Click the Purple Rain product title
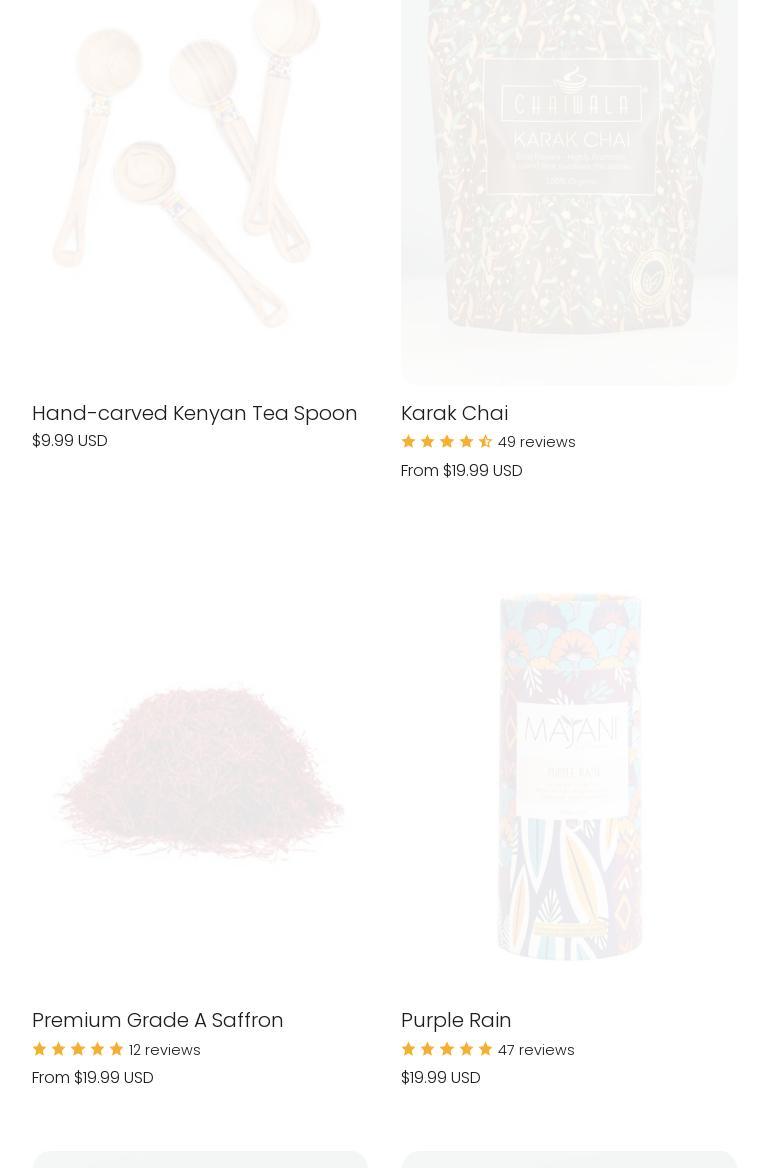 tap(456, 1020)
